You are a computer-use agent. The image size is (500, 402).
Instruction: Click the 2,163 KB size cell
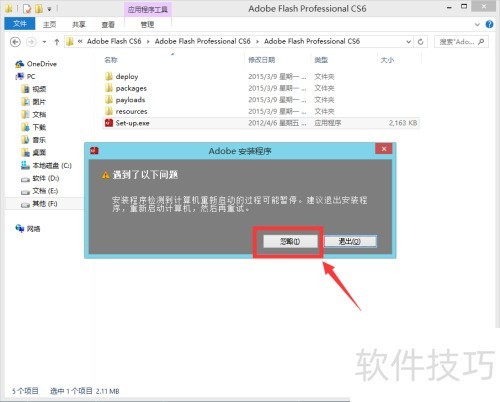coord(403,123)
